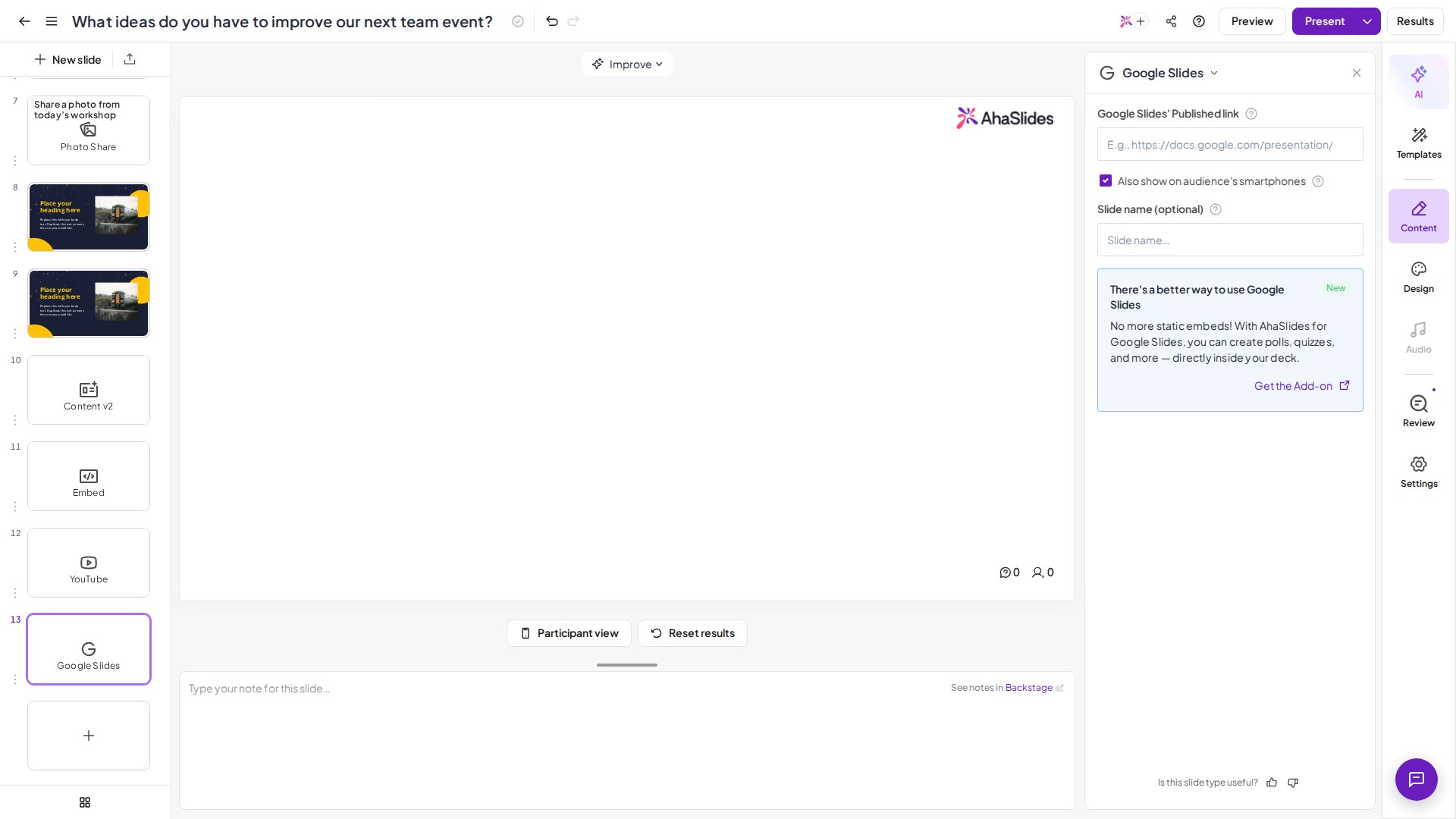Screen dimensions: 1456x819
Task: Grab the notes panel resize handle bar
Action: tap(627, 665)
